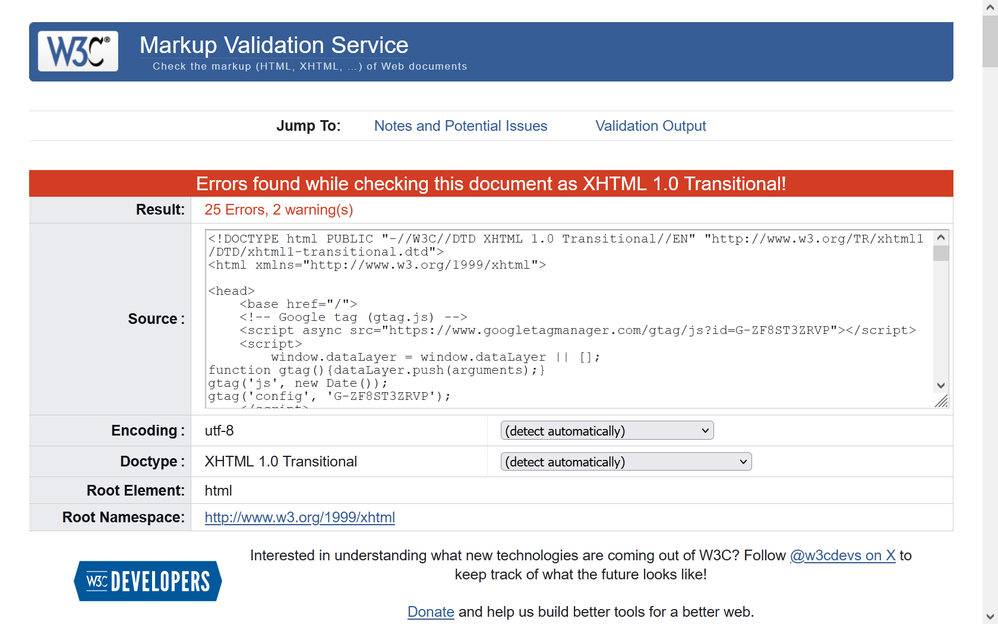Click the source textarea scrollbar thumb
This screenshot has width=998, height=624.
[940, 254]
